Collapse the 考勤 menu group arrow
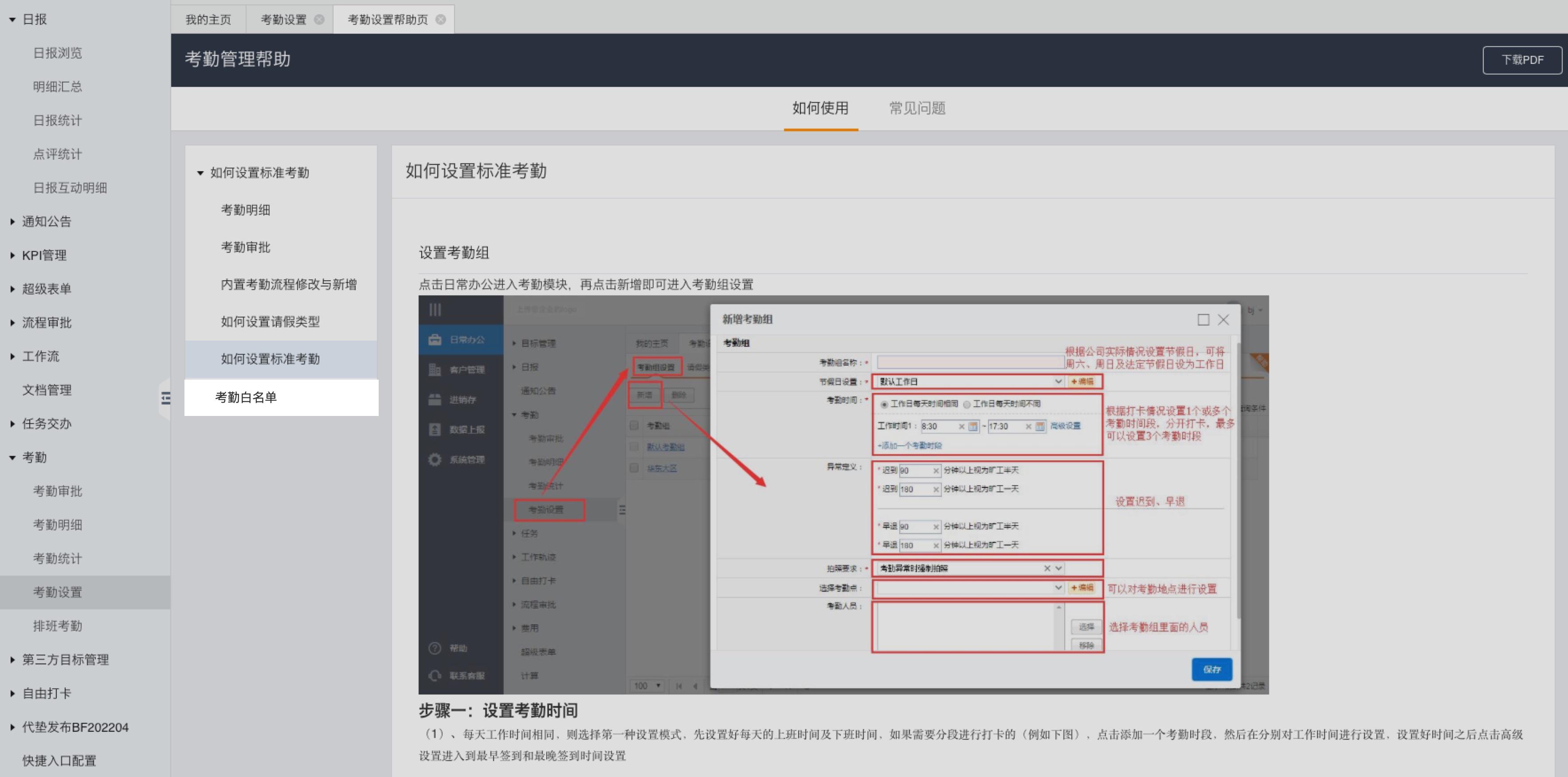 point(12,457)
